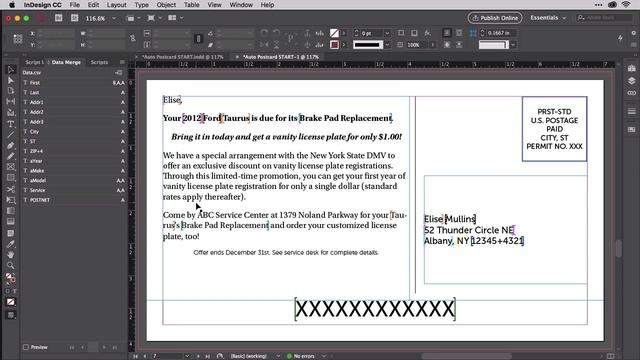
Task: Select the Gradient Feather tool
Action: click(x=11, y=222)
